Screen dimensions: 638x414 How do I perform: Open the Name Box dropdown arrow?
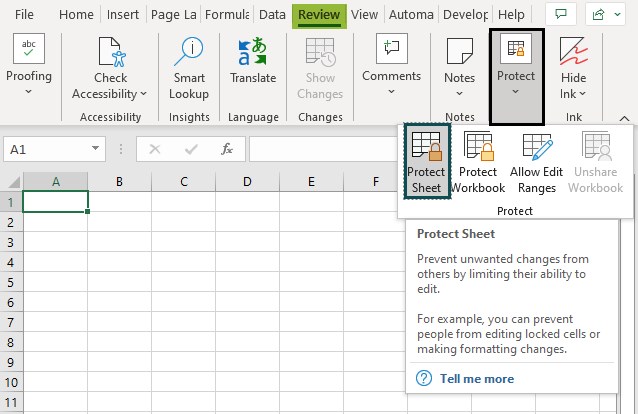(96, 148)
